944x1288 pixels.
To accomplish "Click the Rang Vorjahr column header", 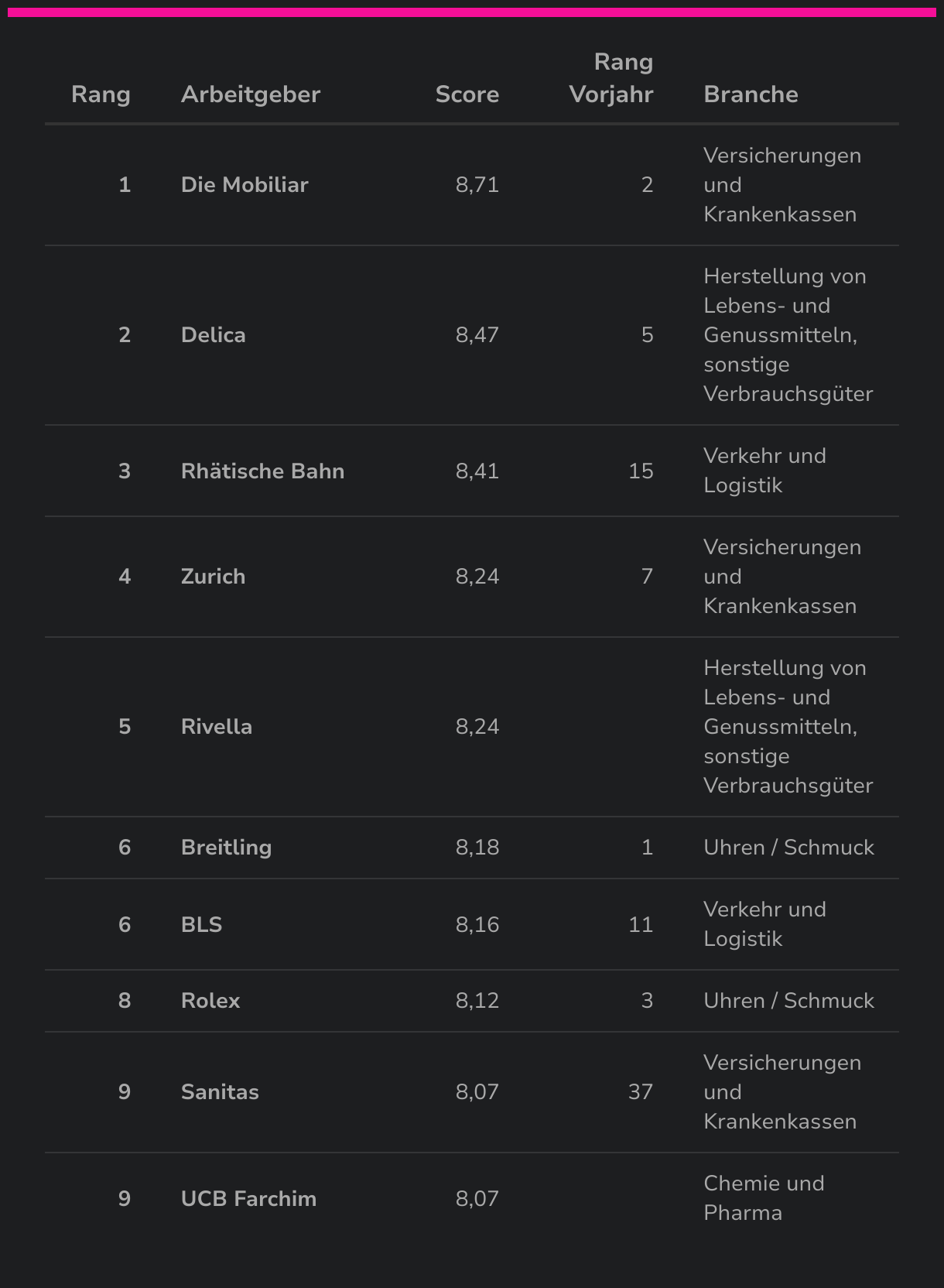I will click(x=611, y=78).
